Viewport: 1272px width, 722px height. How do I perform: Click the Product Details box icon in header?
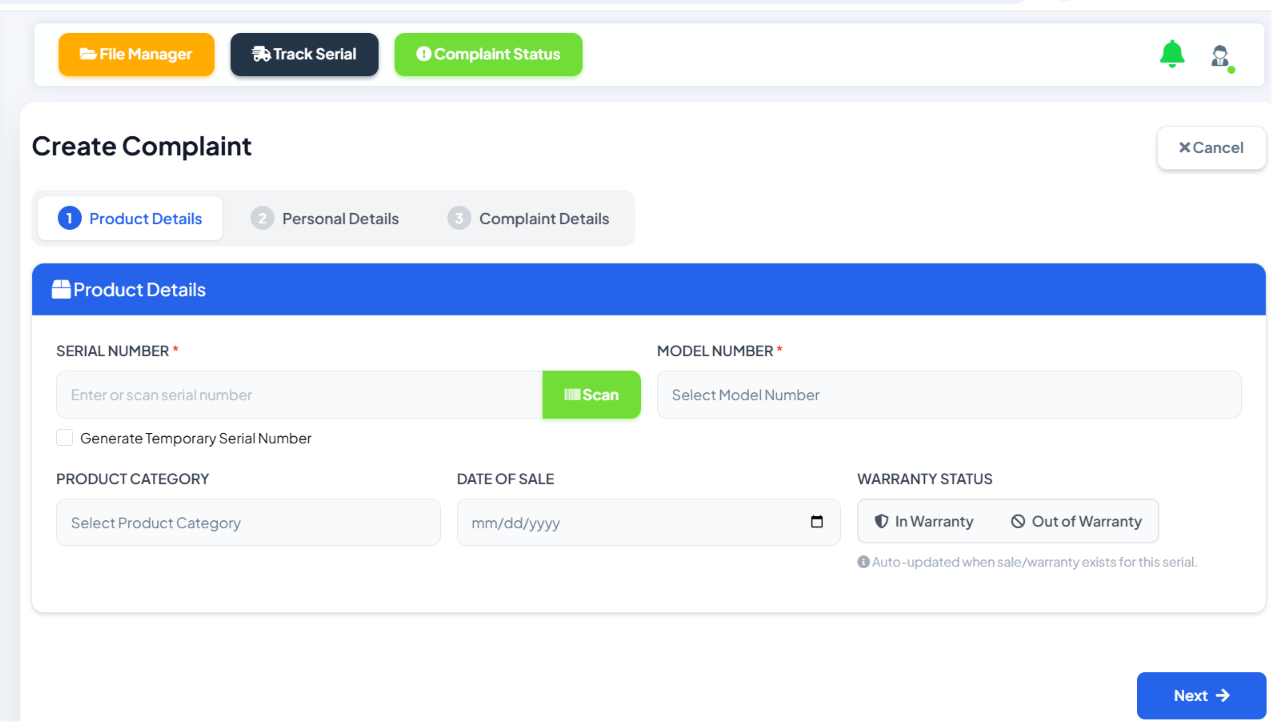[x=61, y=290]
